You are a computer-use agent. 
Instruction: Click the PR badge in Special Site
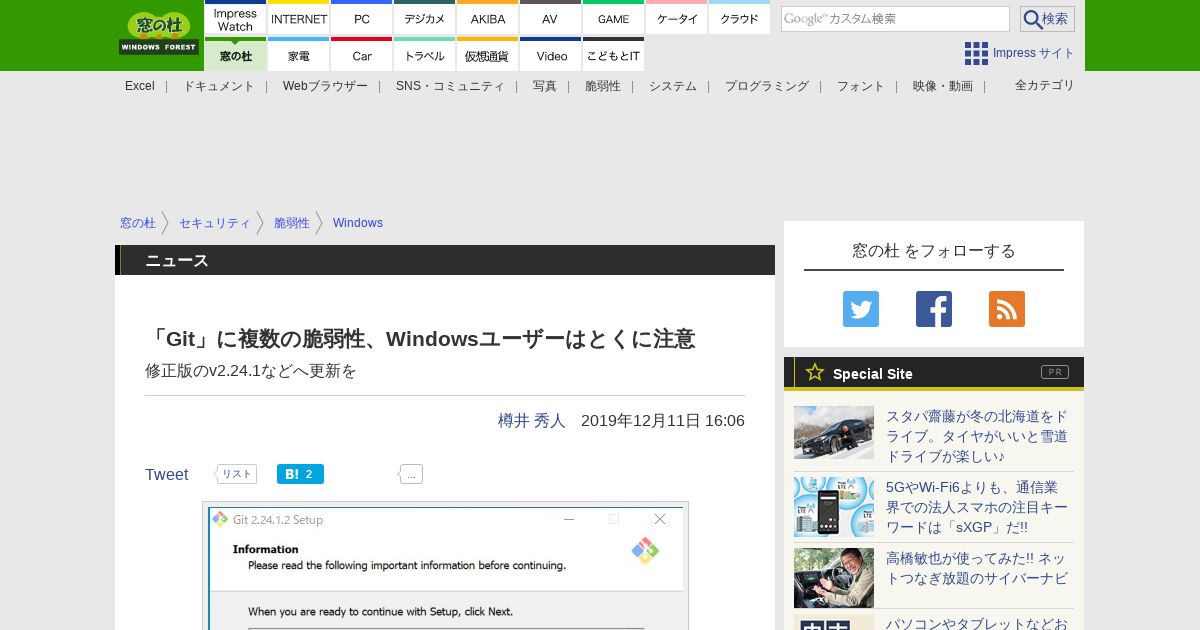(1055, 372)
